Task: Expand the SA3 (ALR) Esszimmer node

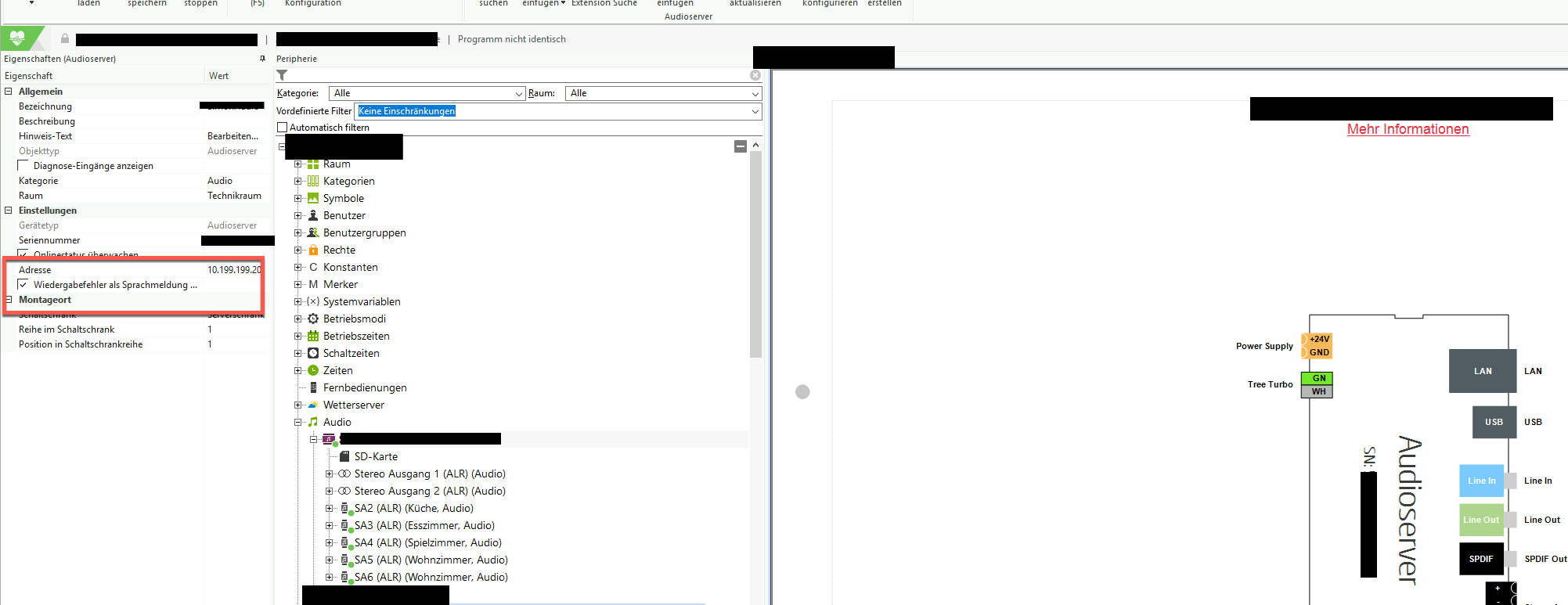Action: click(329, 526)
